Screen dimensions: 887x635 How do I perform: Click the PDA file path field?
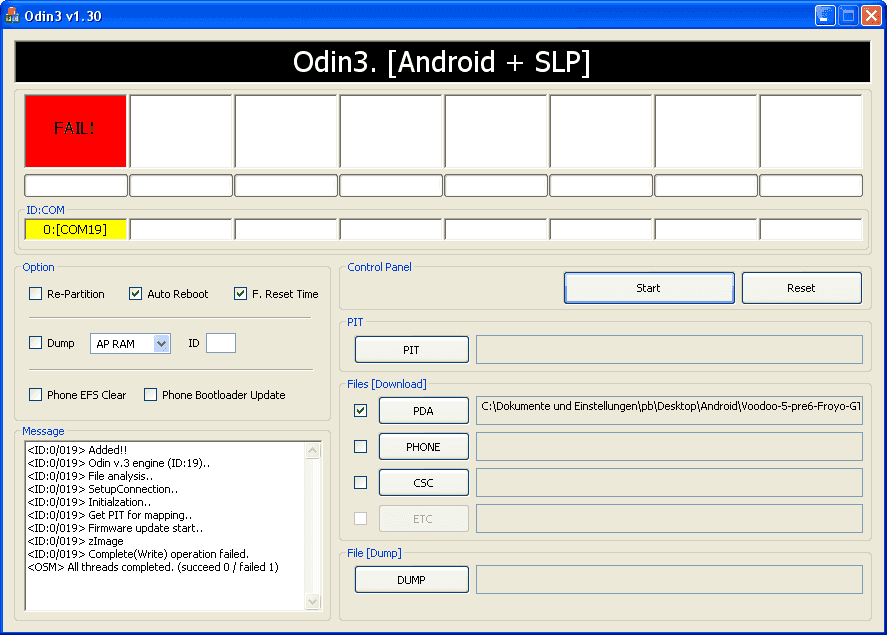point(669,410)
